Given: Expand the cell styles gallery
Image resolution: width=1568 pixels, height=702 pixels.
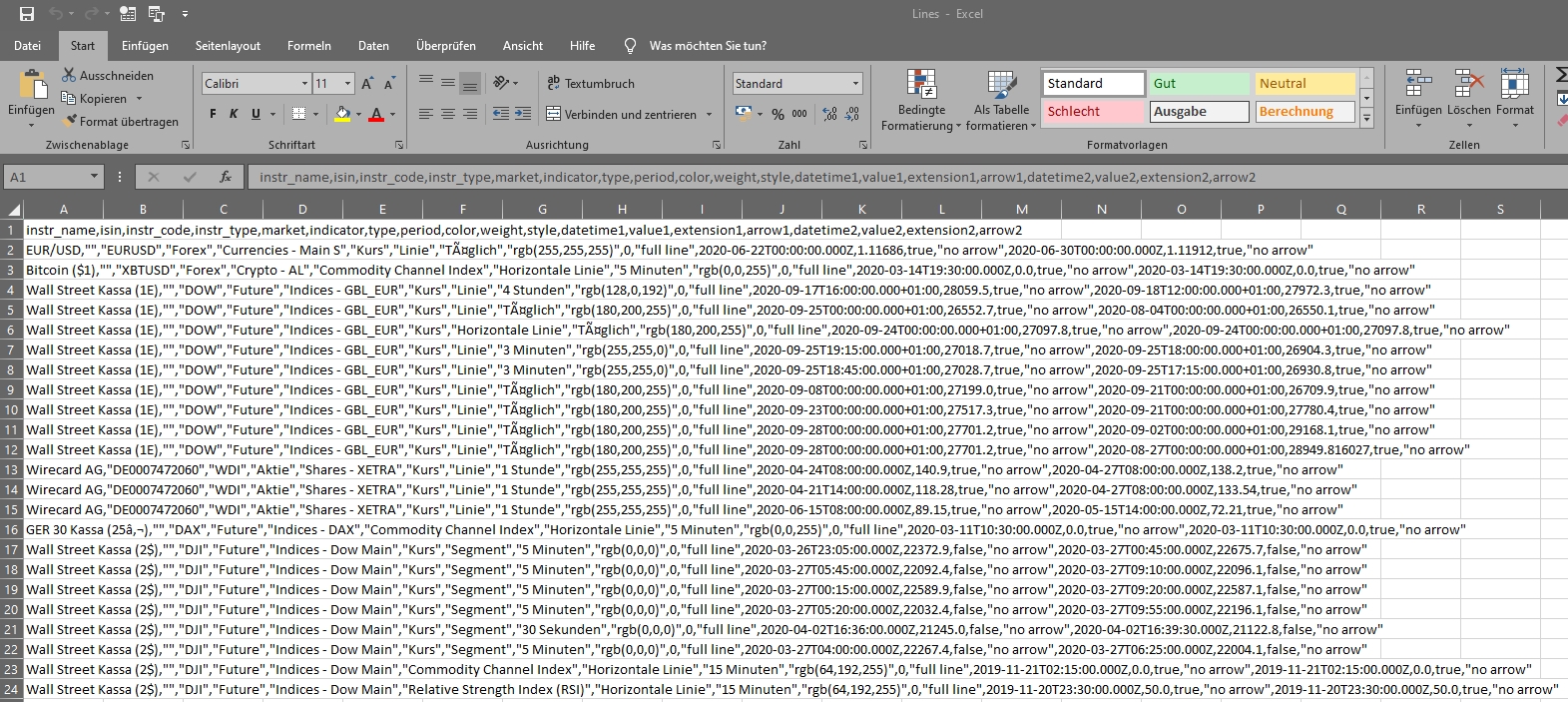Looking at the screenshot, I should (1366, 119).
